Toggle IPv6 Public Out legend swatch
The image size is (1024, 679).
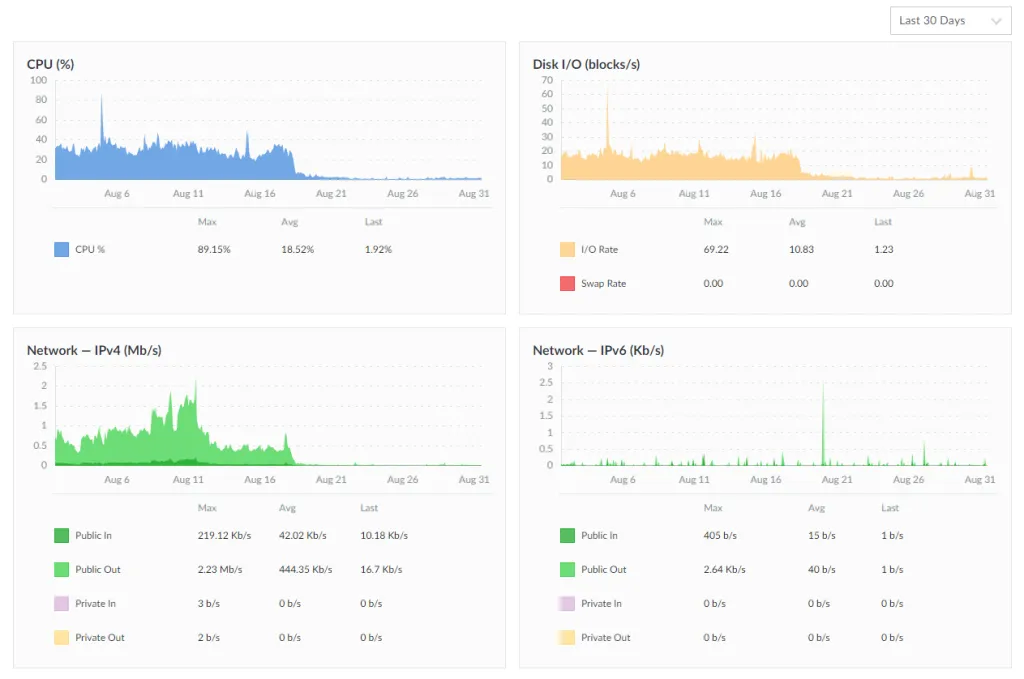point(567,569)
